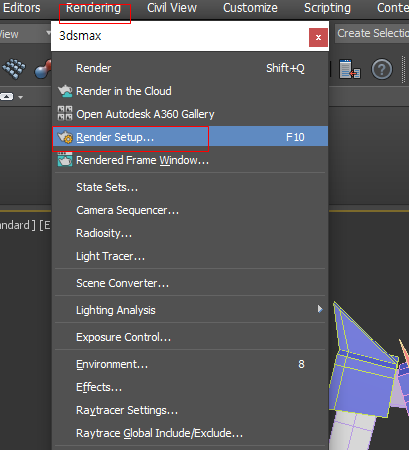This screenshot has height=450, width=409.
Task: Click the blue model in viewport
Action: pos(363,360)
